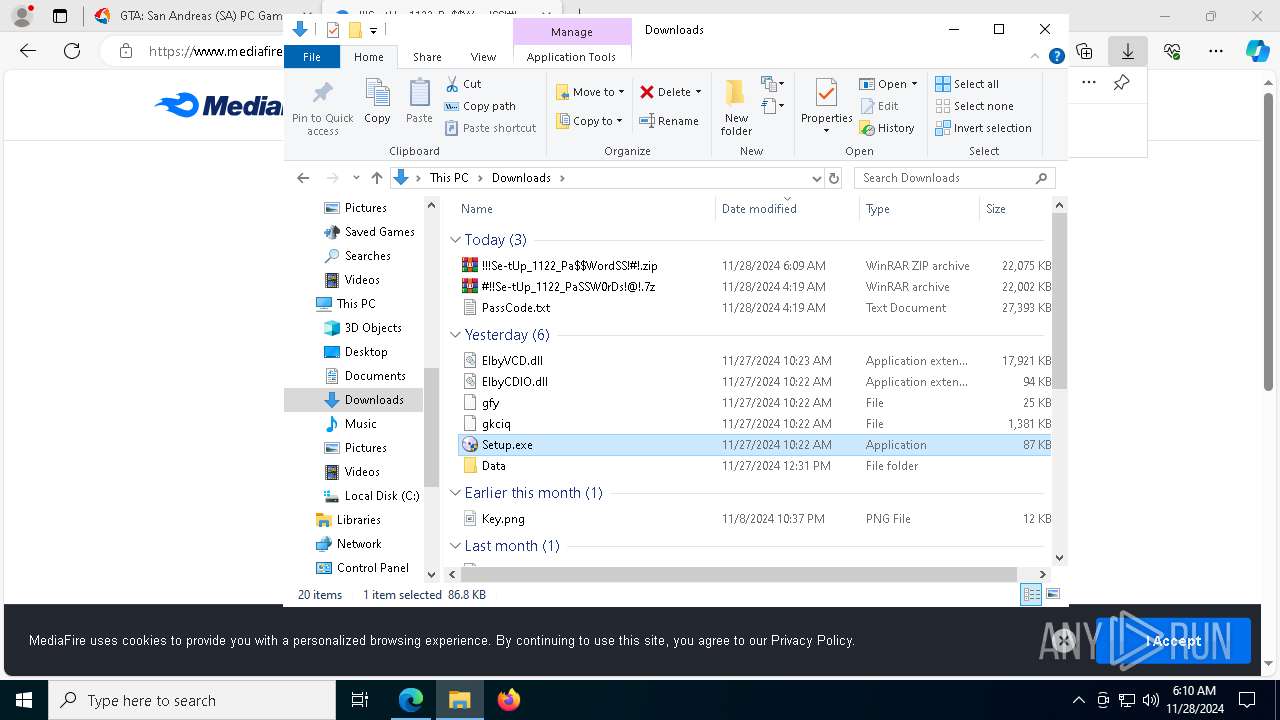Switch to large icons view in status bar
Screen dimensions: 1280x720
coord(1052,594)
